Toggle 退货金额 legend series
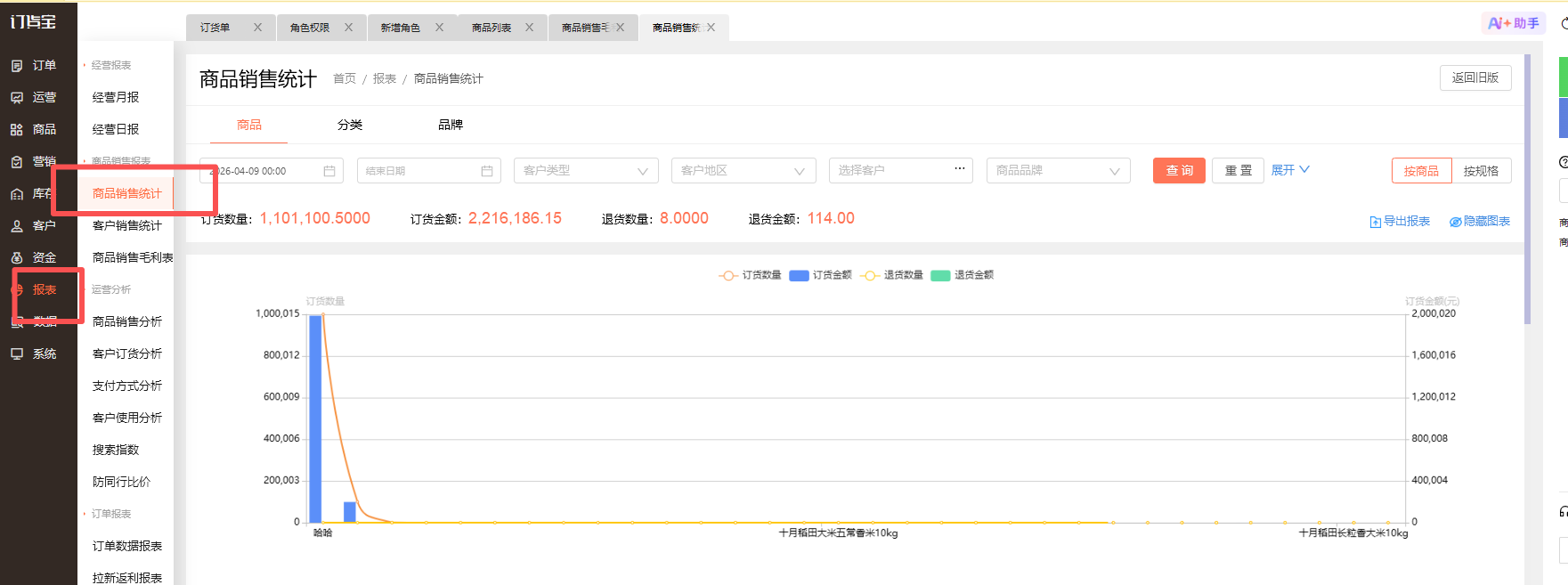 [x=963, y=275]
